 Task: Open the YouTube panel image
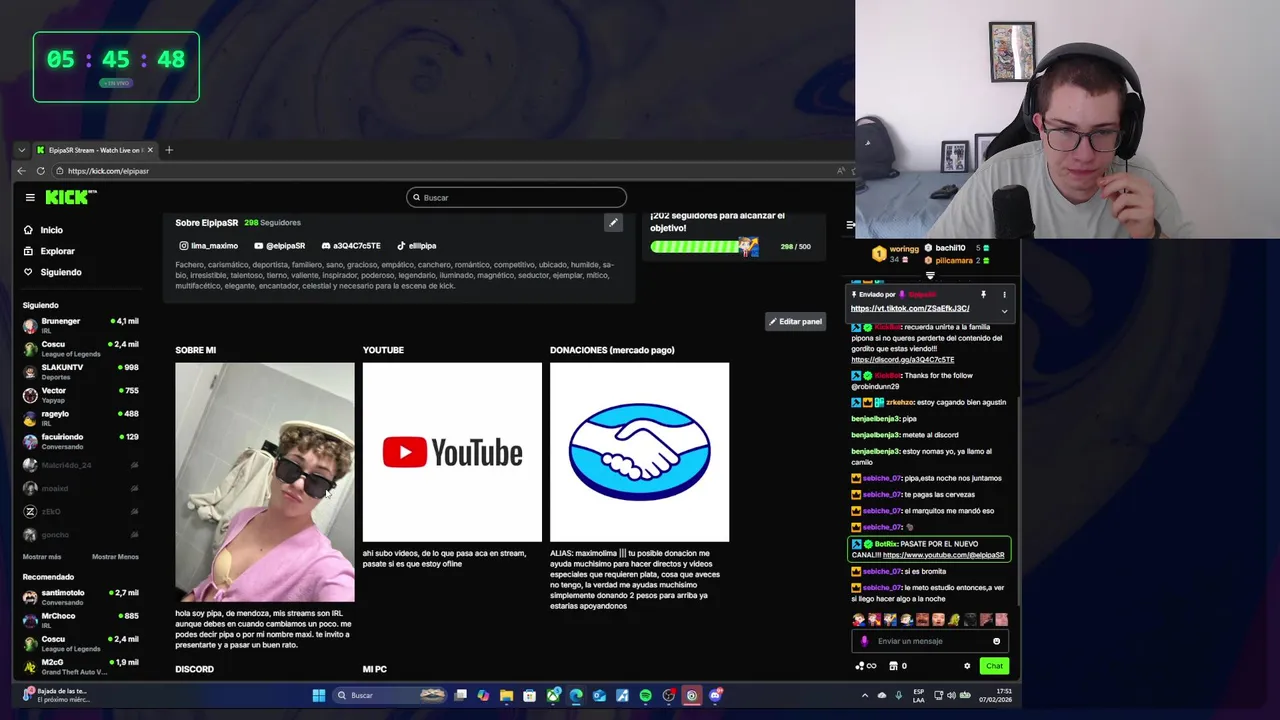[x=452, y=452]
